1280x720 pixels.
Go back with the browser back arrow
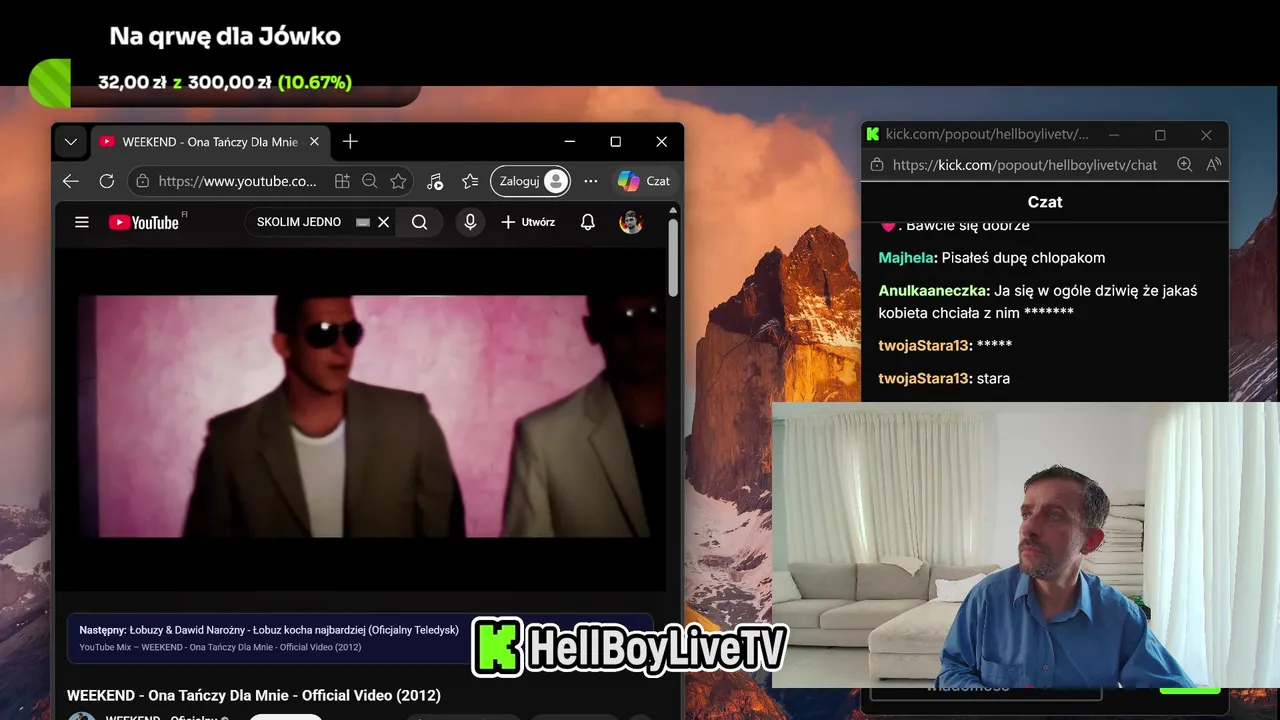(70, 181)
